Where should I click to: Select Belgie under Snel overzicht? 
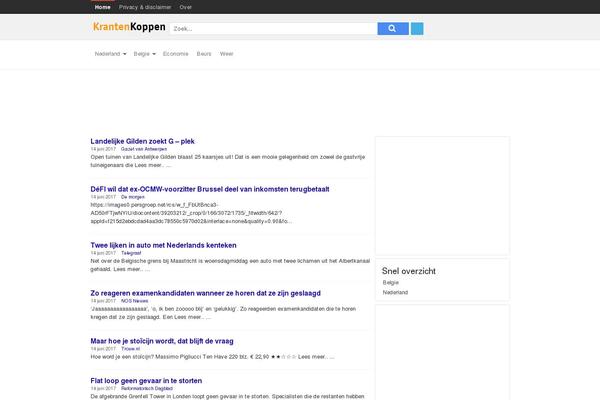click(x=391, y=282)
